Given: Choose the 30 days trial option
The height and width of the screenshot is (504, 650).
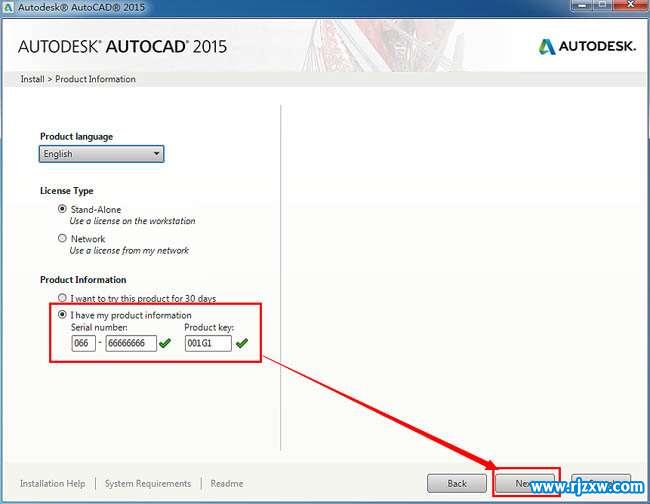Looking at the screenshot, I should [62, 298].
